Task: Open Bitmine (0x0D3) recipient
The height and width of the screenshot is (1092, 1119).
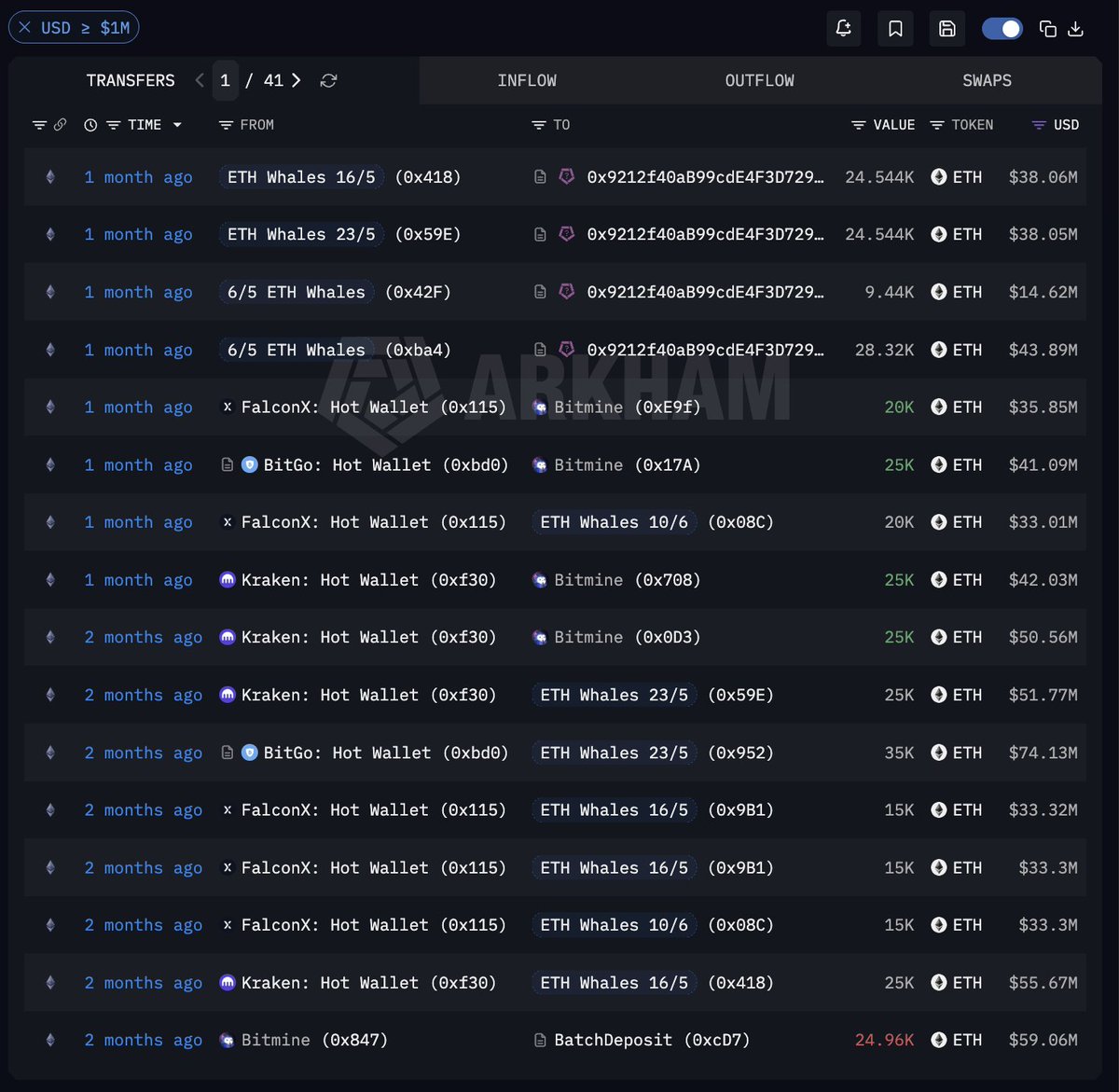Action: (627, 638)
